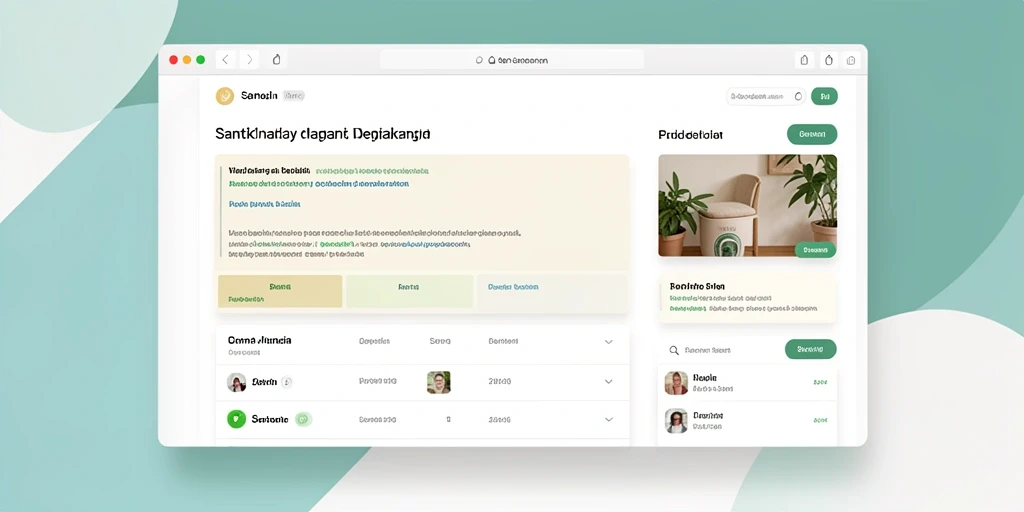1024x512 pixels.
Task: Click the icon right of the forward arrow
Action: (x=276, y=59)
